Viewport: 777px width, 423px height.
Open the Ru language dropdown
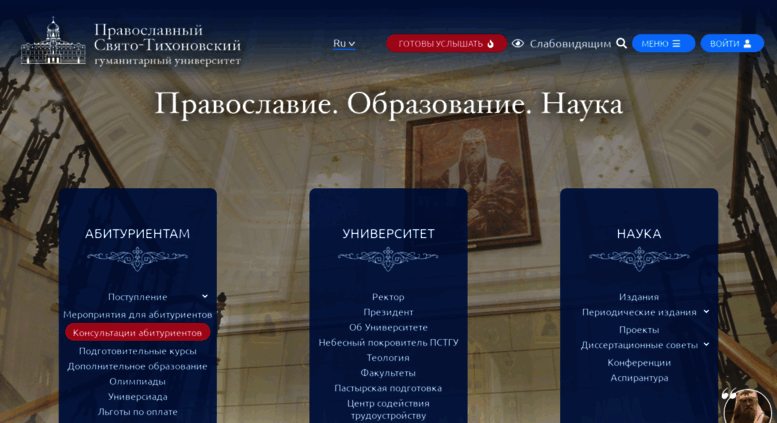coord(344,44)
